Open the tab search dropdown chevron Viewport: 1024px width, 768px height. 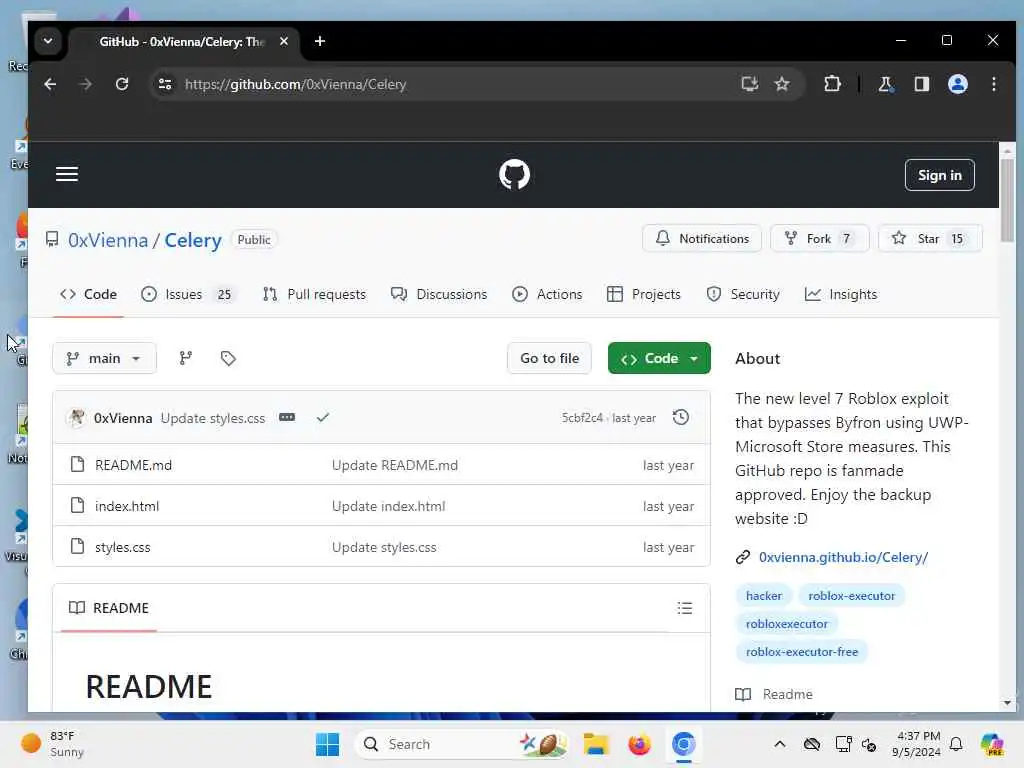coord(48,40)
